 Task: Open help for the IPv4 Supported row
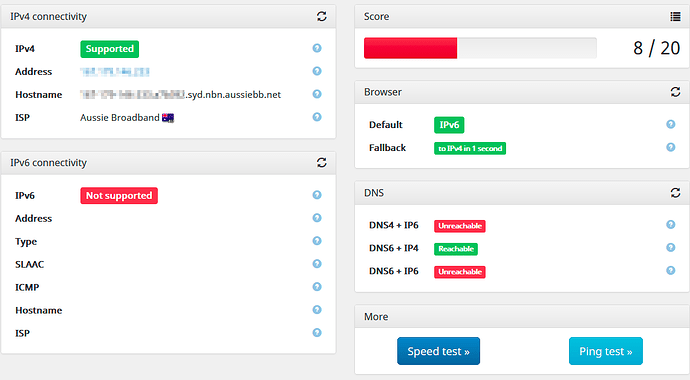click(317, 48)
